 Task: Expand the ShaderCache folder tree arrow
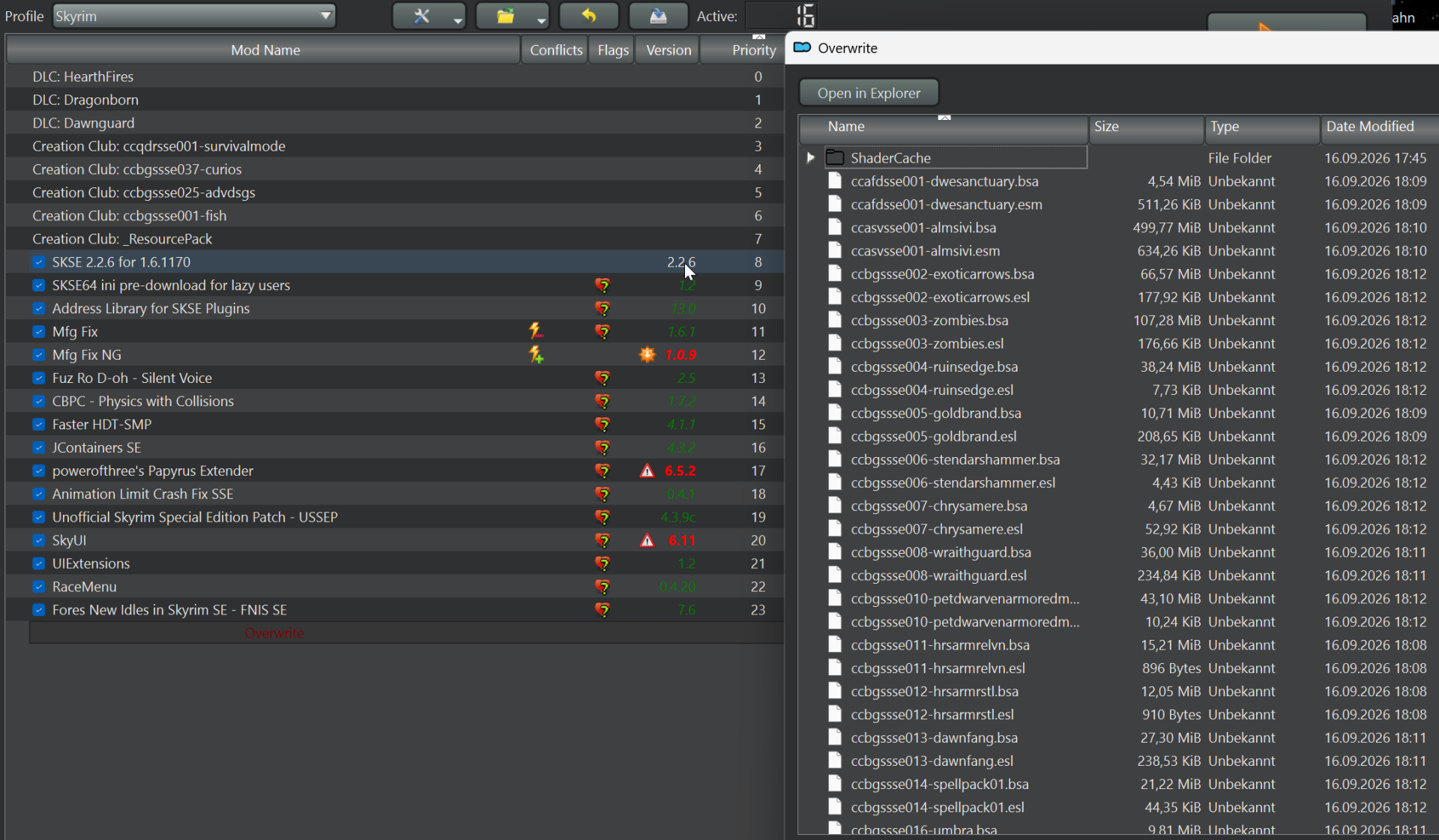point(810,157)
